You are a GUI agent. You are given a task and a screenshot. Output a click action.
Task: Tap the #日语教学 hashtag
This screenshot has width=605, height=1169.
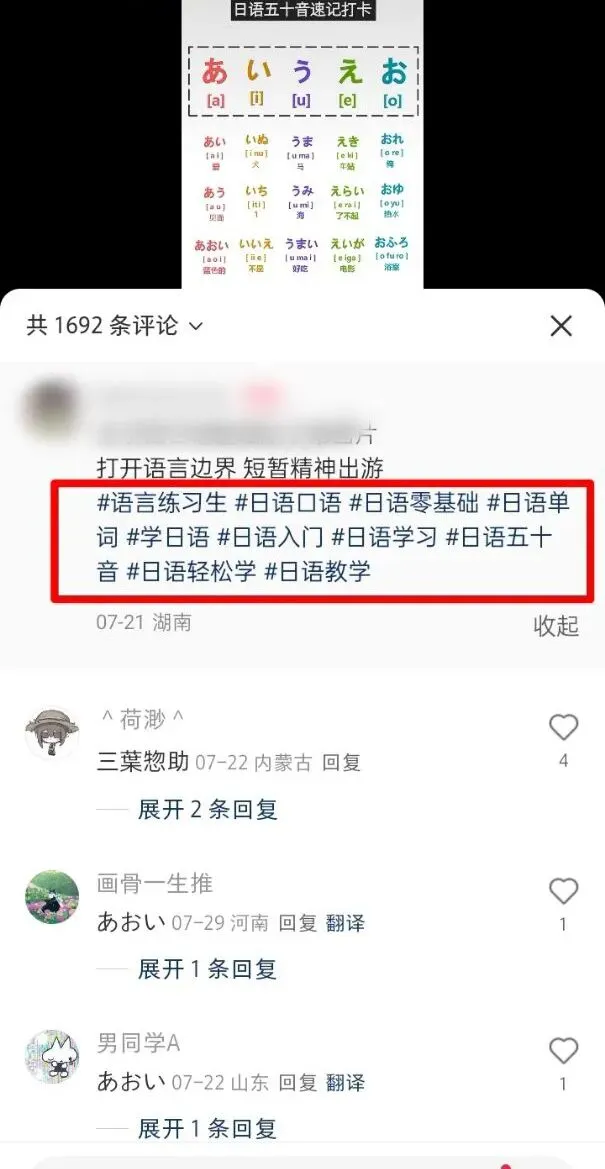318,572
